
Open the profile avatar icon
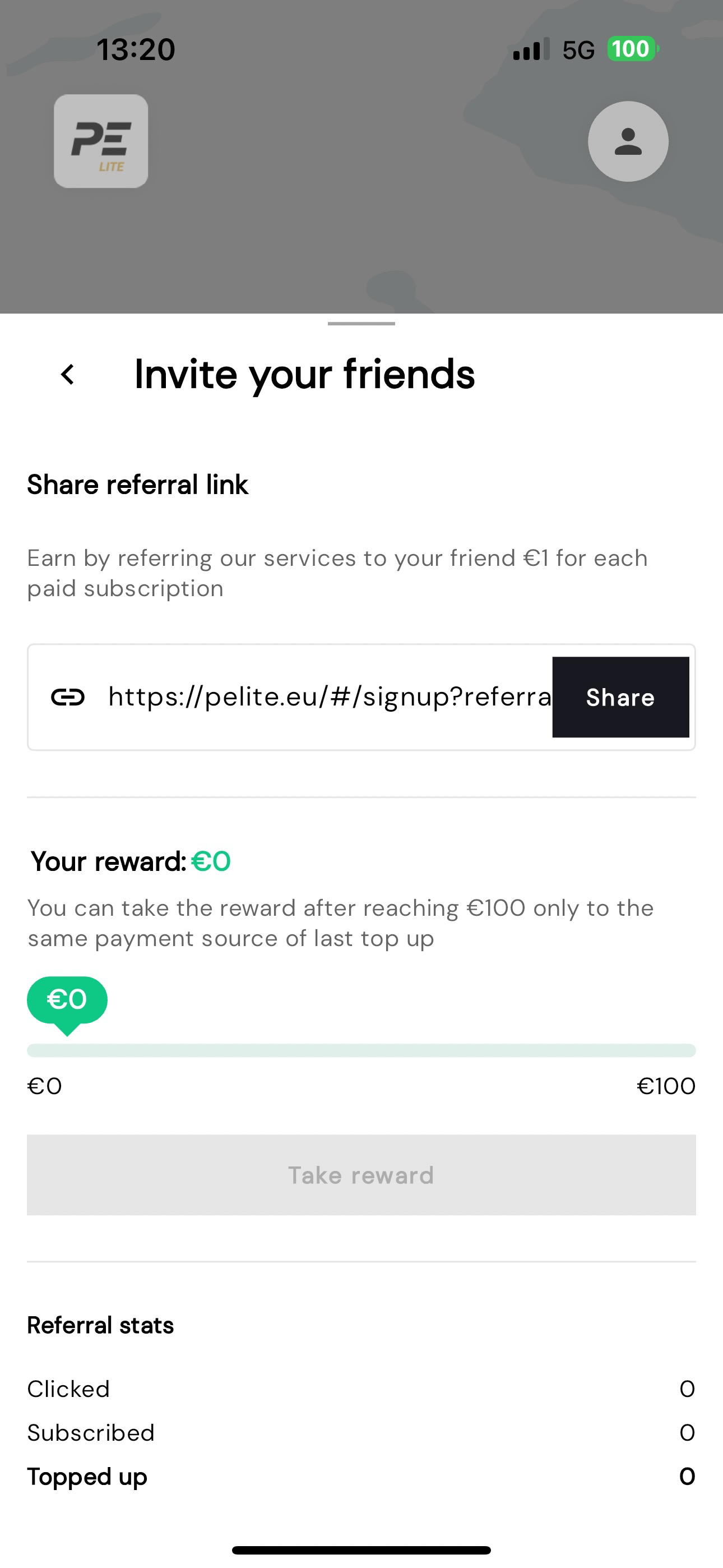point(628,141)
